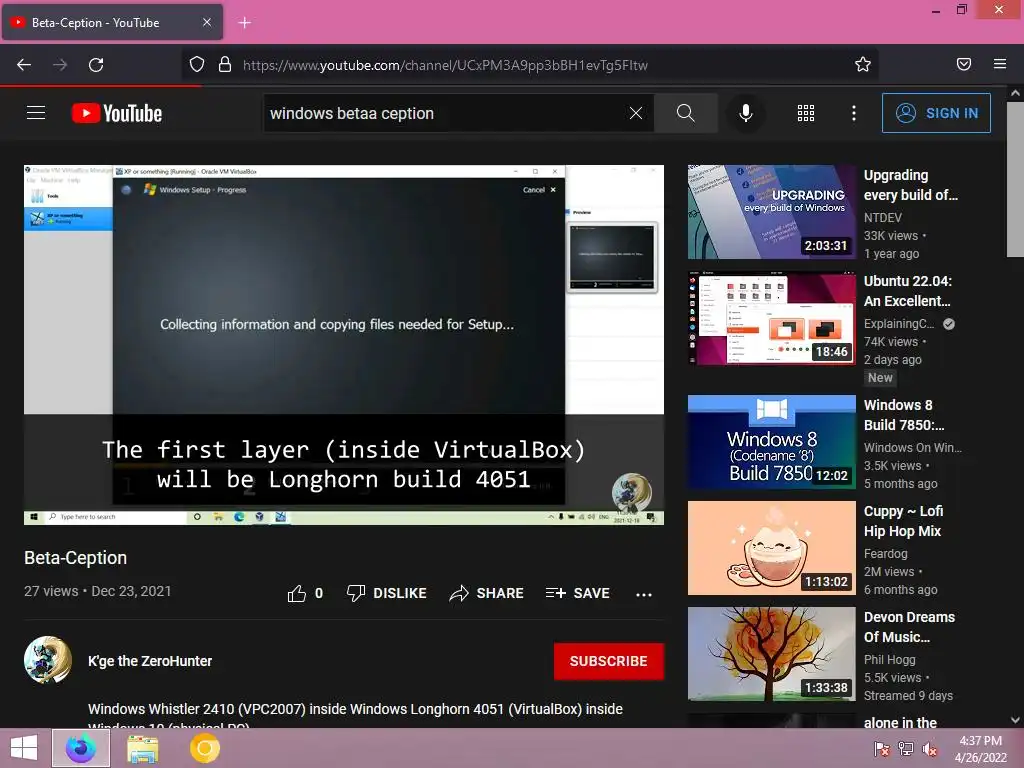Save the video to a playlist
Viewport: 1024px width, 768px height.
tap(577, 593)
